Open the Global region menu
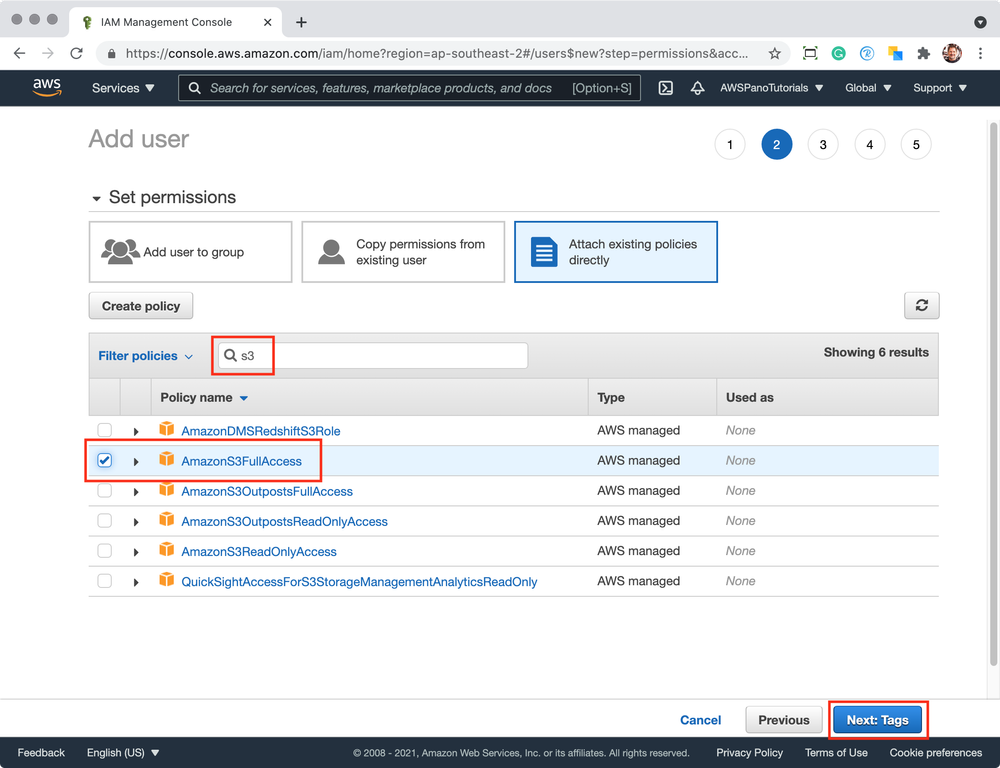 click(x=868, y=88)
